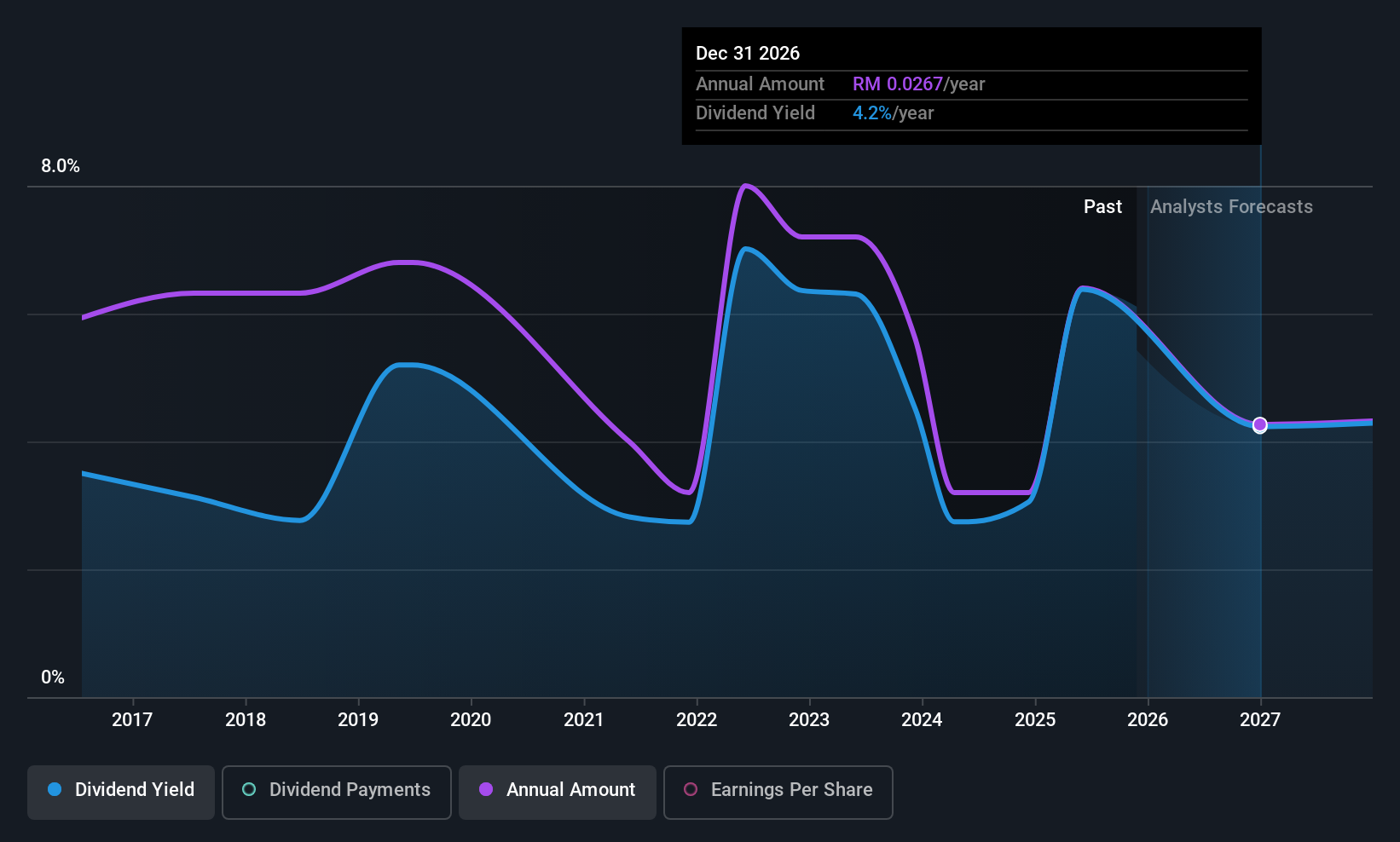Click the 2019 x-axis label
Viewport: 1400px width, 842px height.
click(x=358, y=720)
